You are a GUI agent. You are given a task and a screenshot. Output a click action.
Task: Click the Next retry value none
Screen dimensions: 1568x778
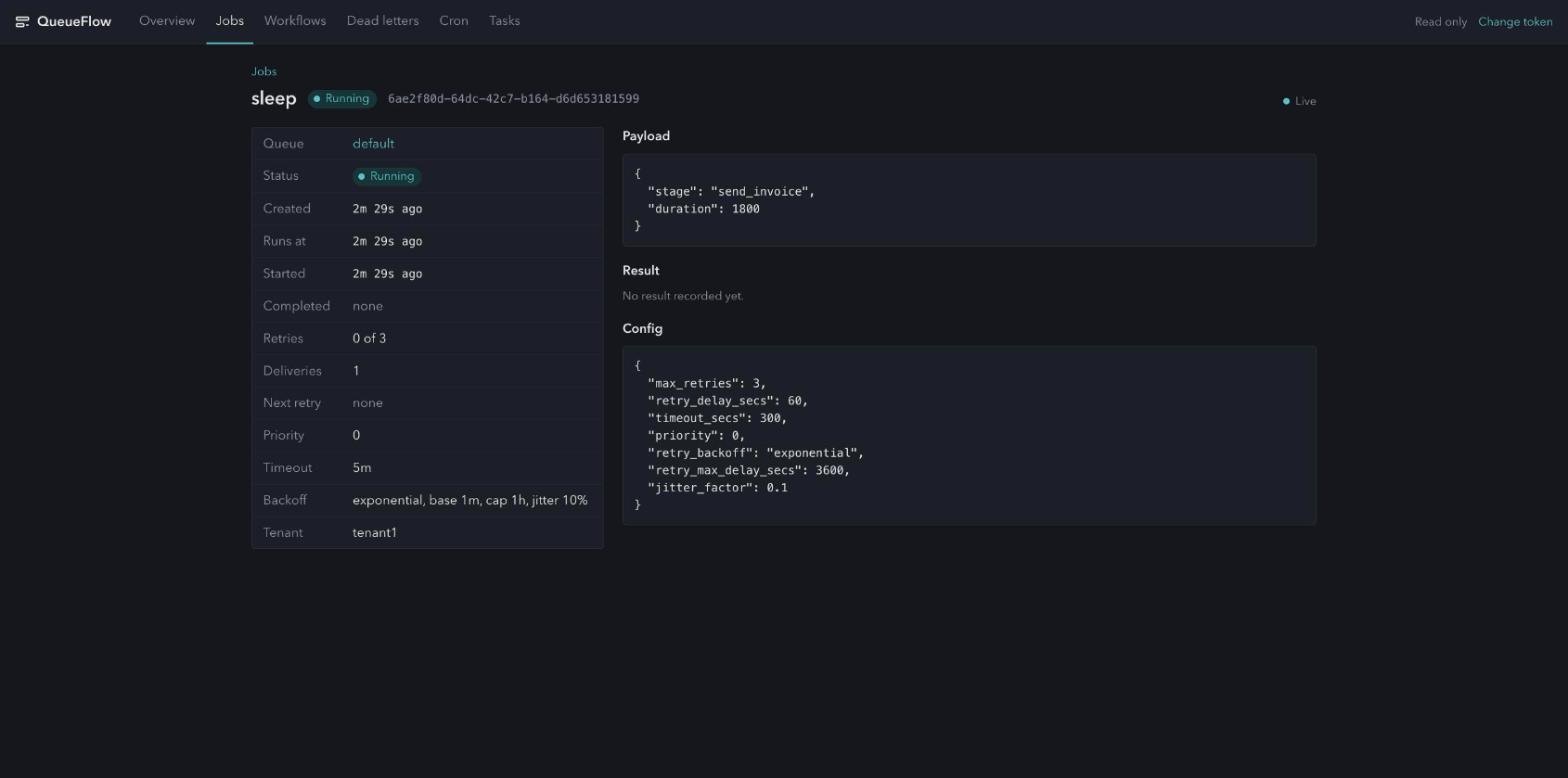(x=368, y=403)
